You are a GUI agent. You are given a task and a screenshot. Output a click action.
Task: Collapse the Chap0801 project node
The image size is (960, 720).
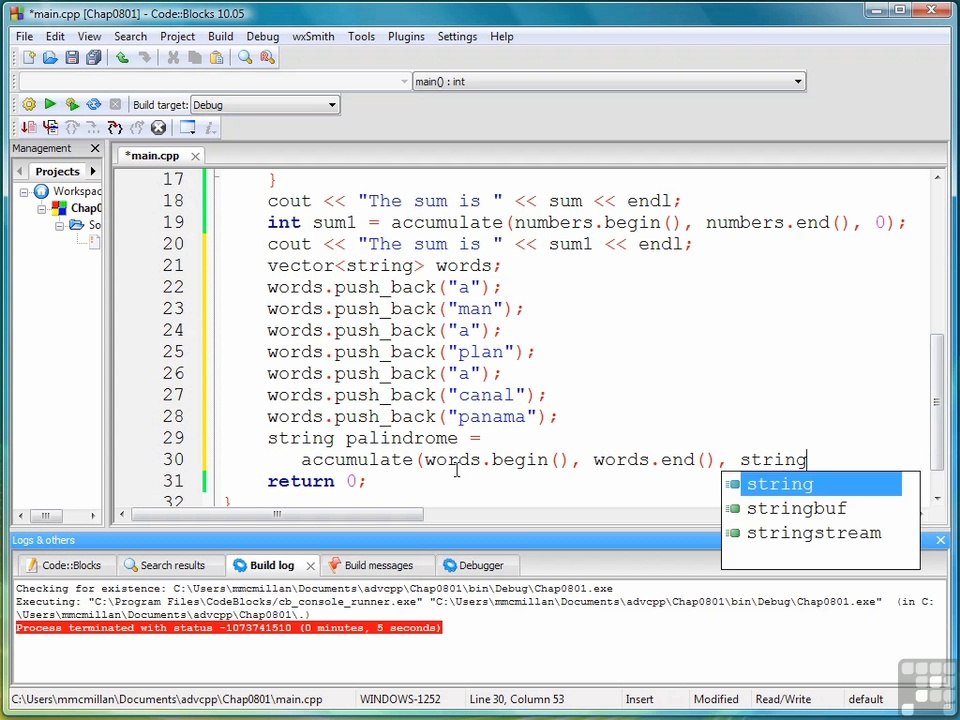pos(42,209)
